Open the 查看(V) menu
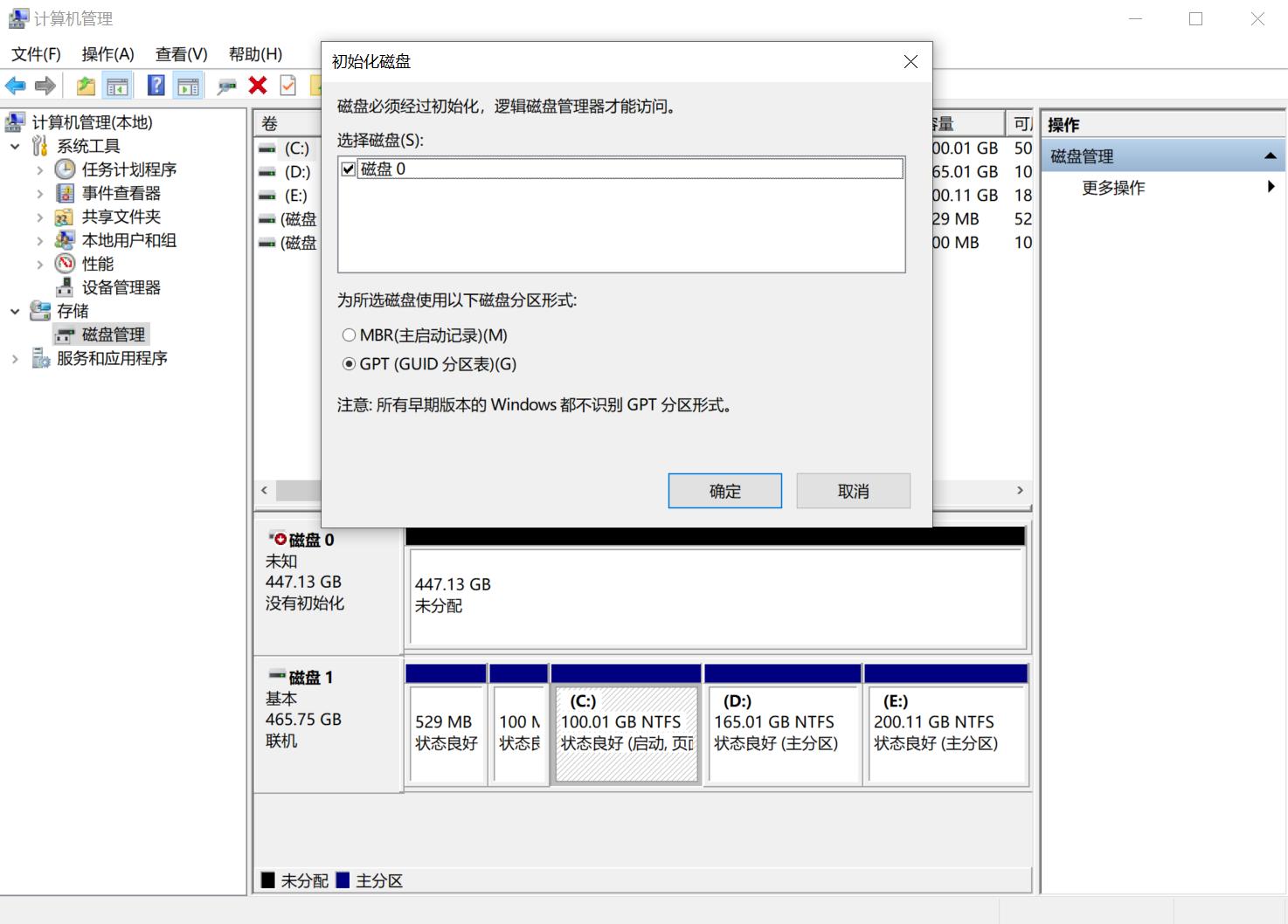 coord(179,53)
